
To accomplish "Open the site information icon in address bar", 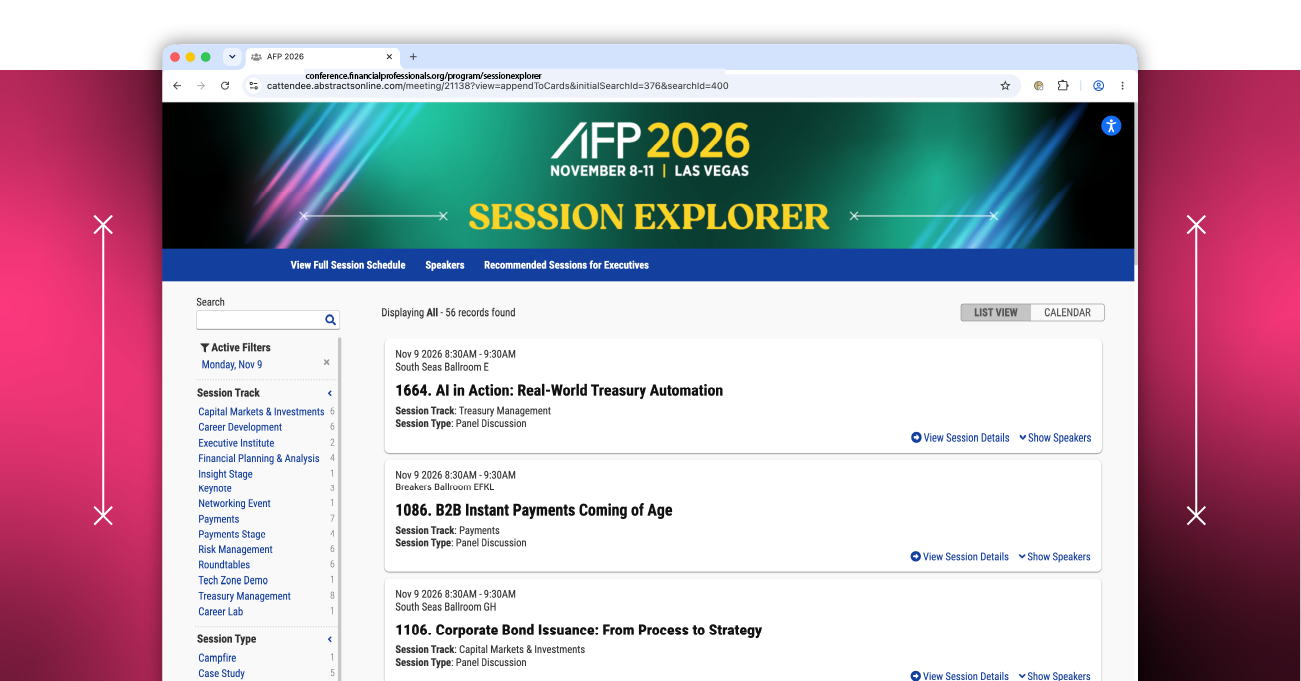I will click(254, 86).
